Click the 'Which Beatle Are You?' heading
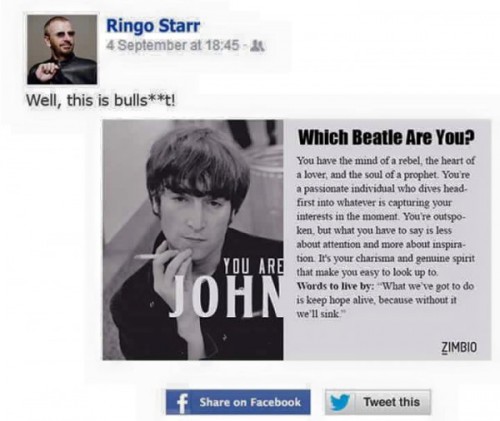 [x=386, y=137]
